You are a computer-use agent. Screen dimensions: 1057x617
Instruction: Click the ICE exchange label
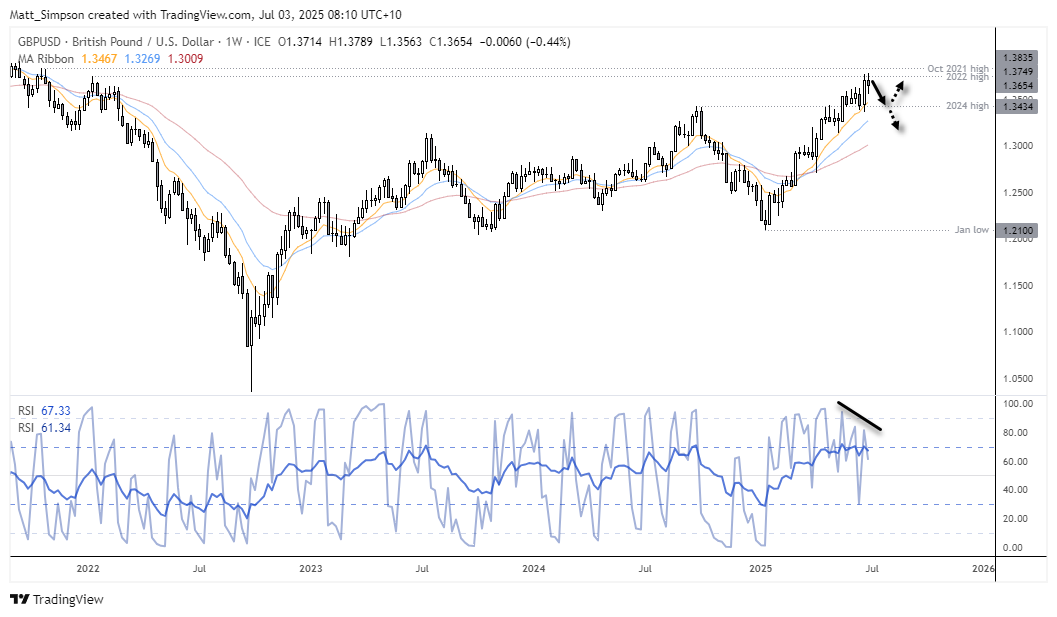pos(262,42)
